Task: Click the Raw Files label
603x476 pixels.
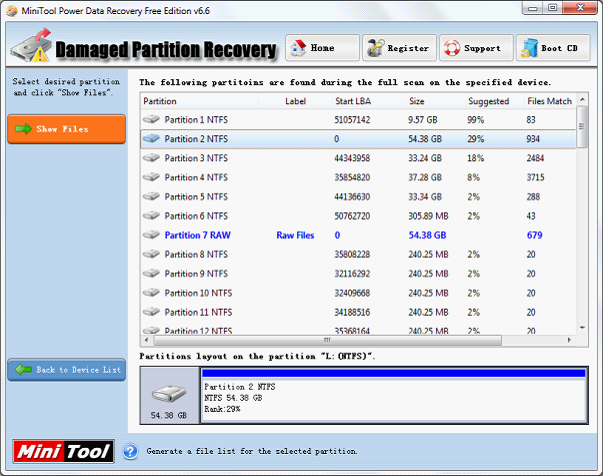Action: (x=295, y=235)
